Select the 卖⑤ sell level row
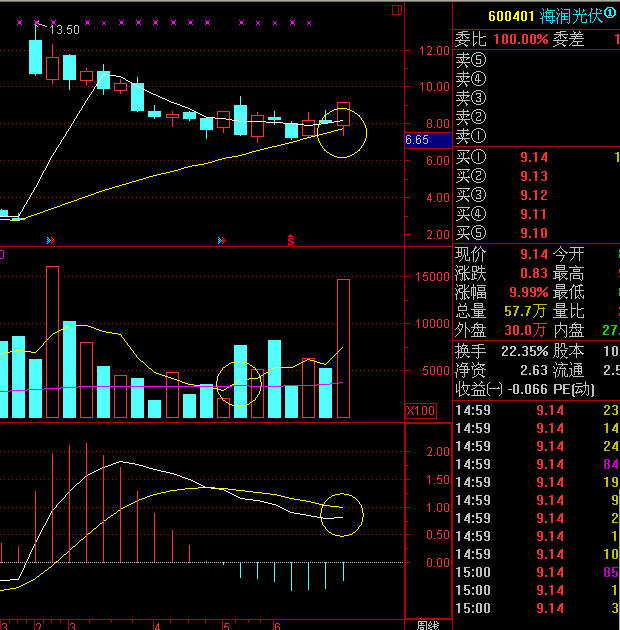Screen dimensions: 620x630 (536, 60)
